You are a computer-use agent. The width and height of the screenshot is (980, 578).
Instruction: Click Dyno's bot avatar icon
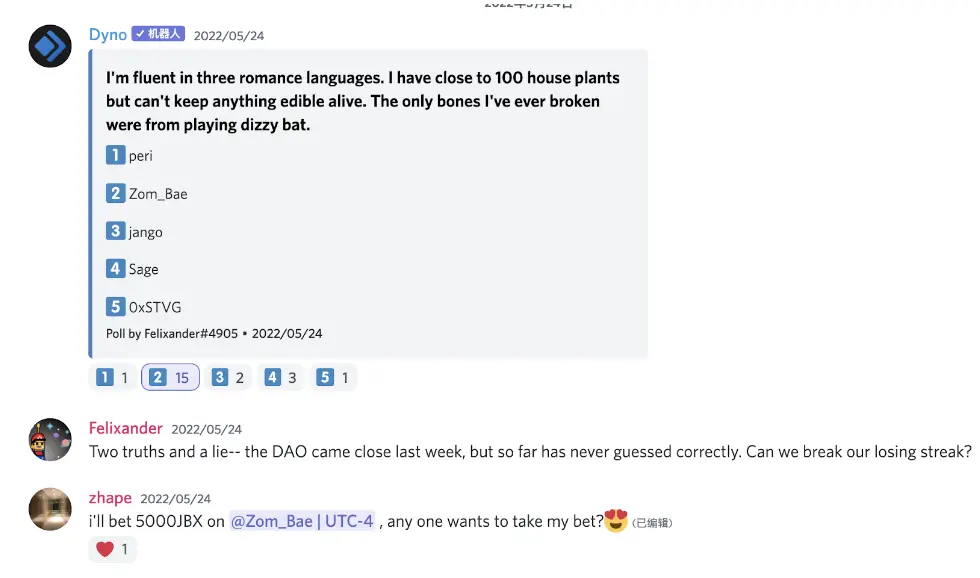coord(50,46)
